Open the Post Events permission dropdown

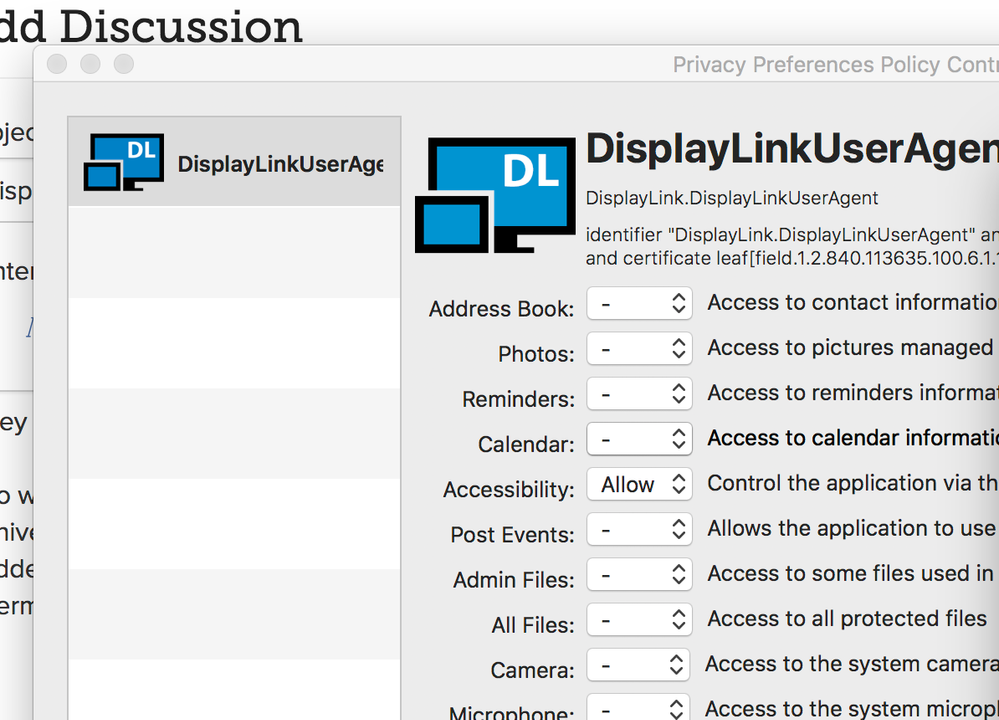(x=639, y=530)
